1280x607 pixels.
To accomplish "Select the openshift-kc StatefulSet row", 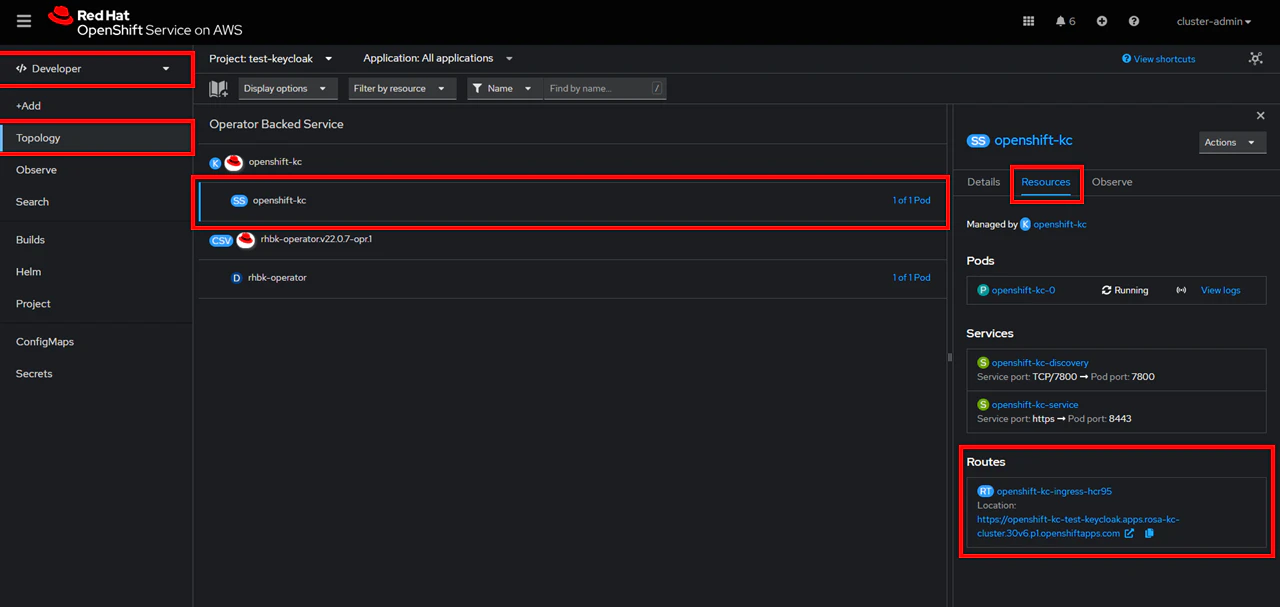I will click(573, 200).
